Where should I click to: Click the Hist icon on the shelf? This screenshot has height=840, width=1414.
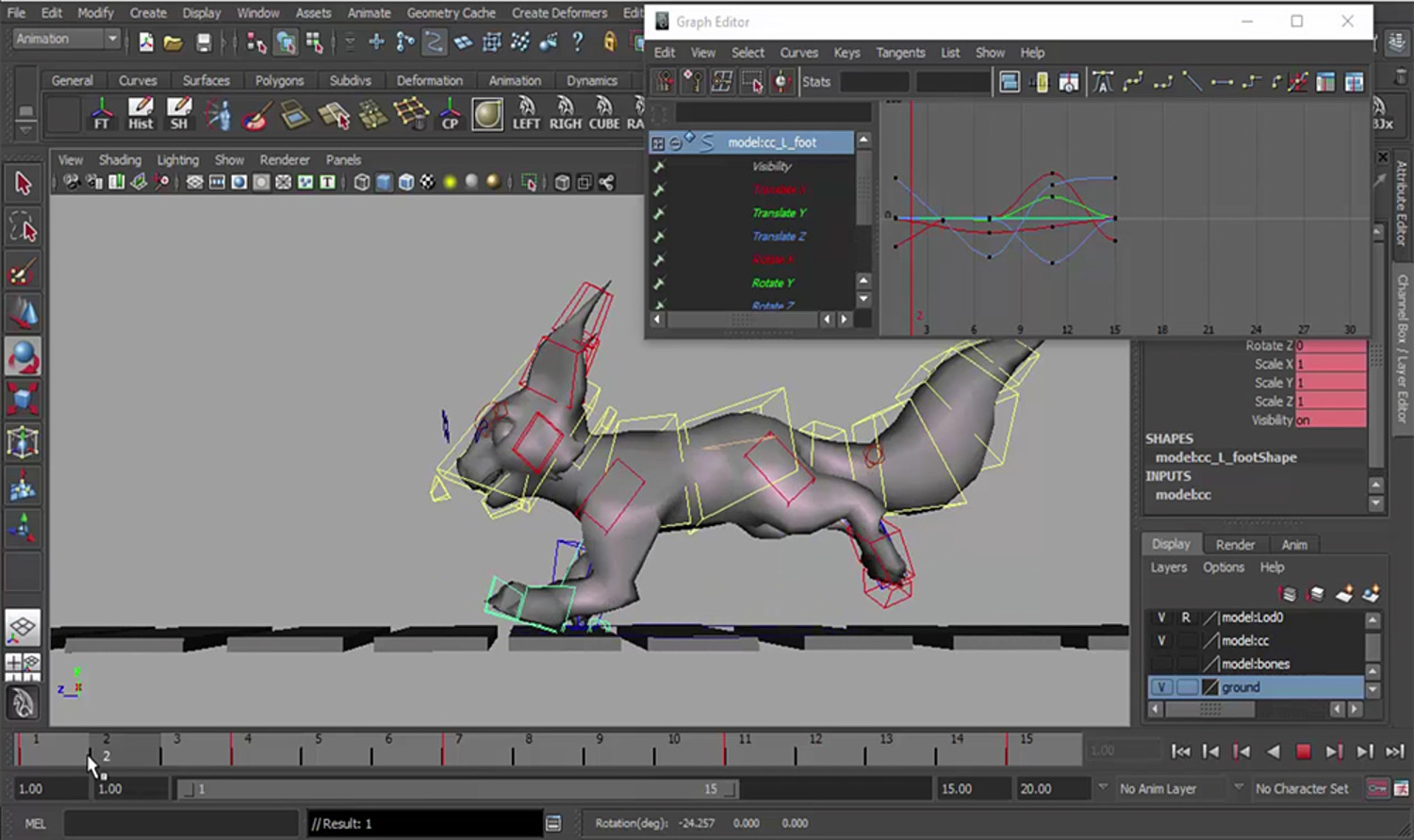[x=140, y=113]
